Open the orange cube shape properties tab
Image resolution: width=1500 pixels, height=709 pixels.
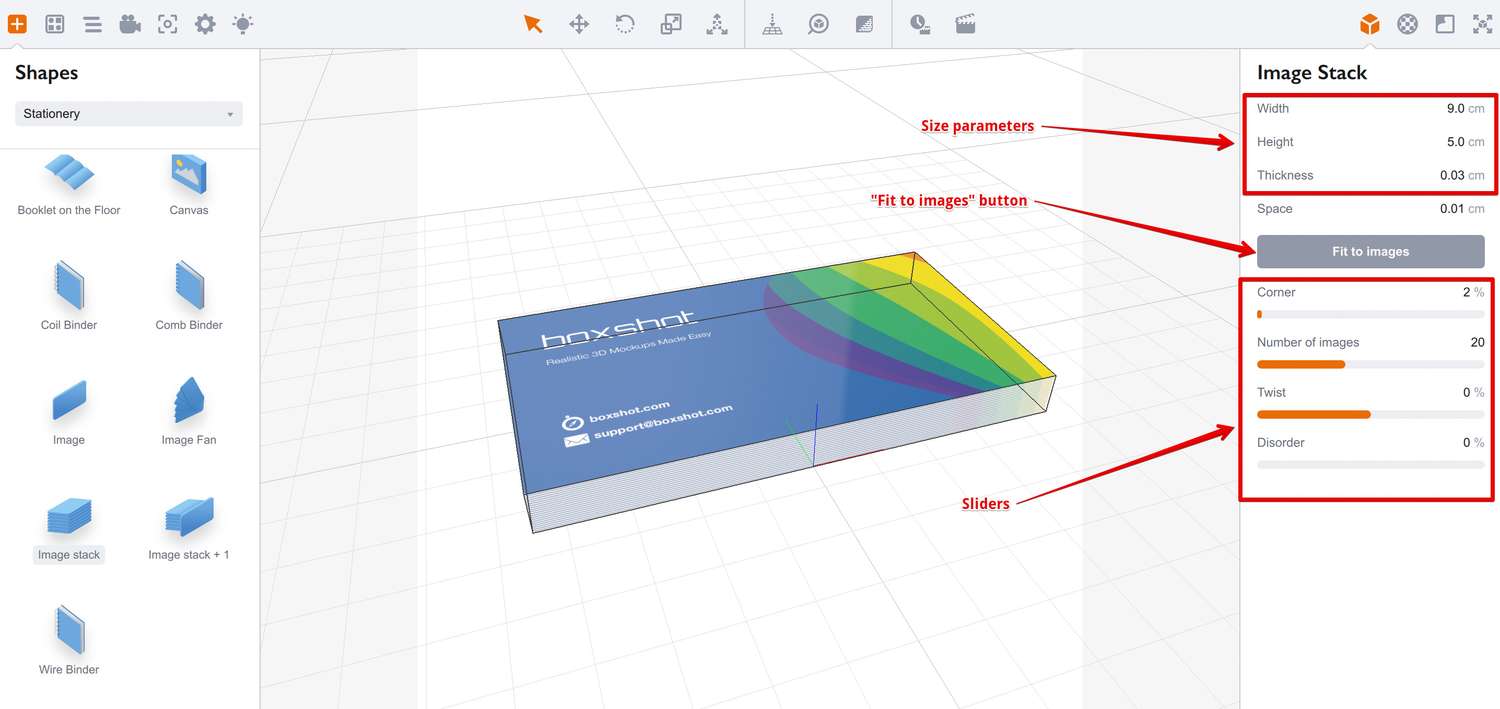(x=1370, y=24)
